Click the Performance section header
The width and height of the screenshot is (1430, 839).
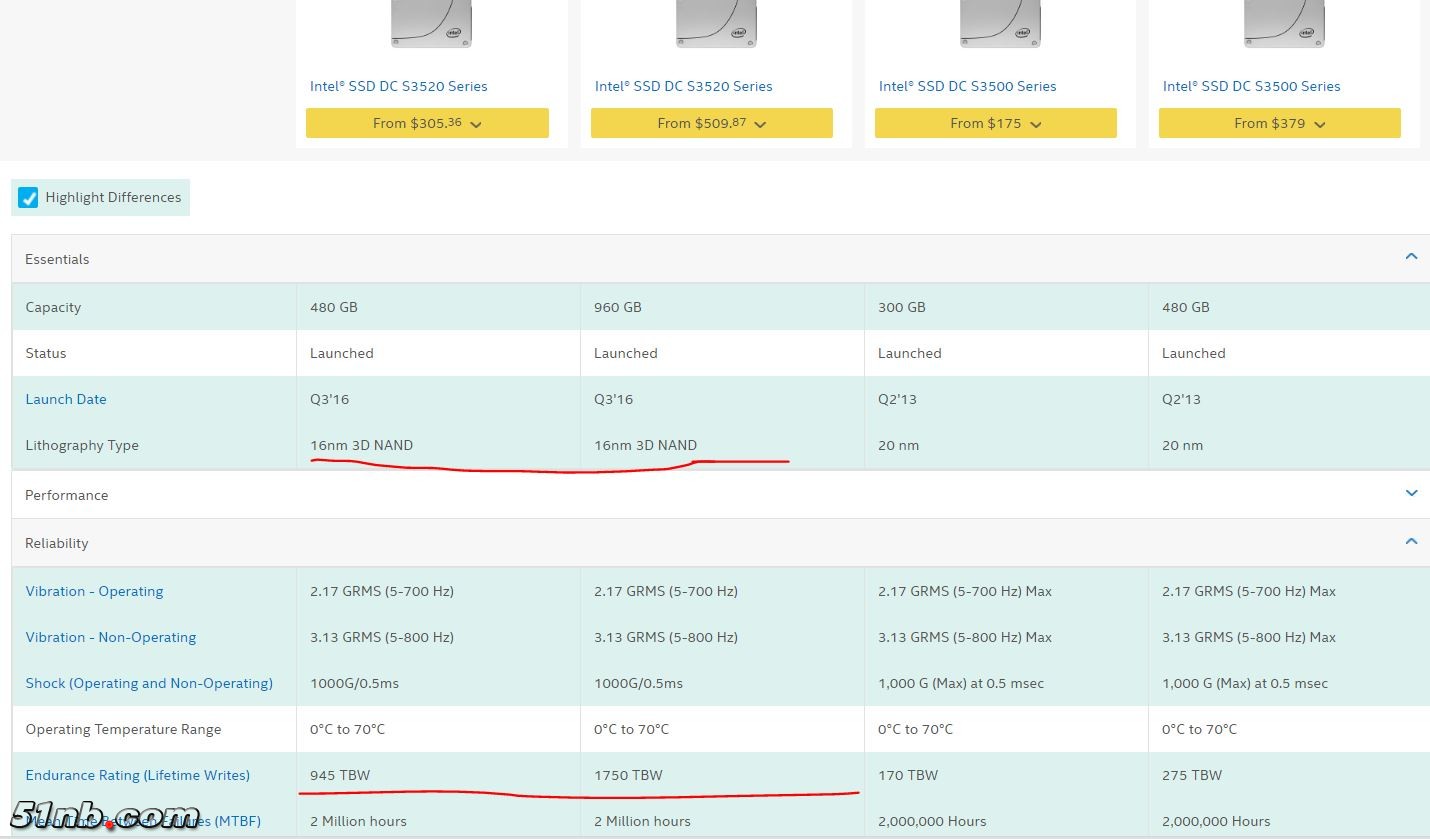(x=720, y=495)
